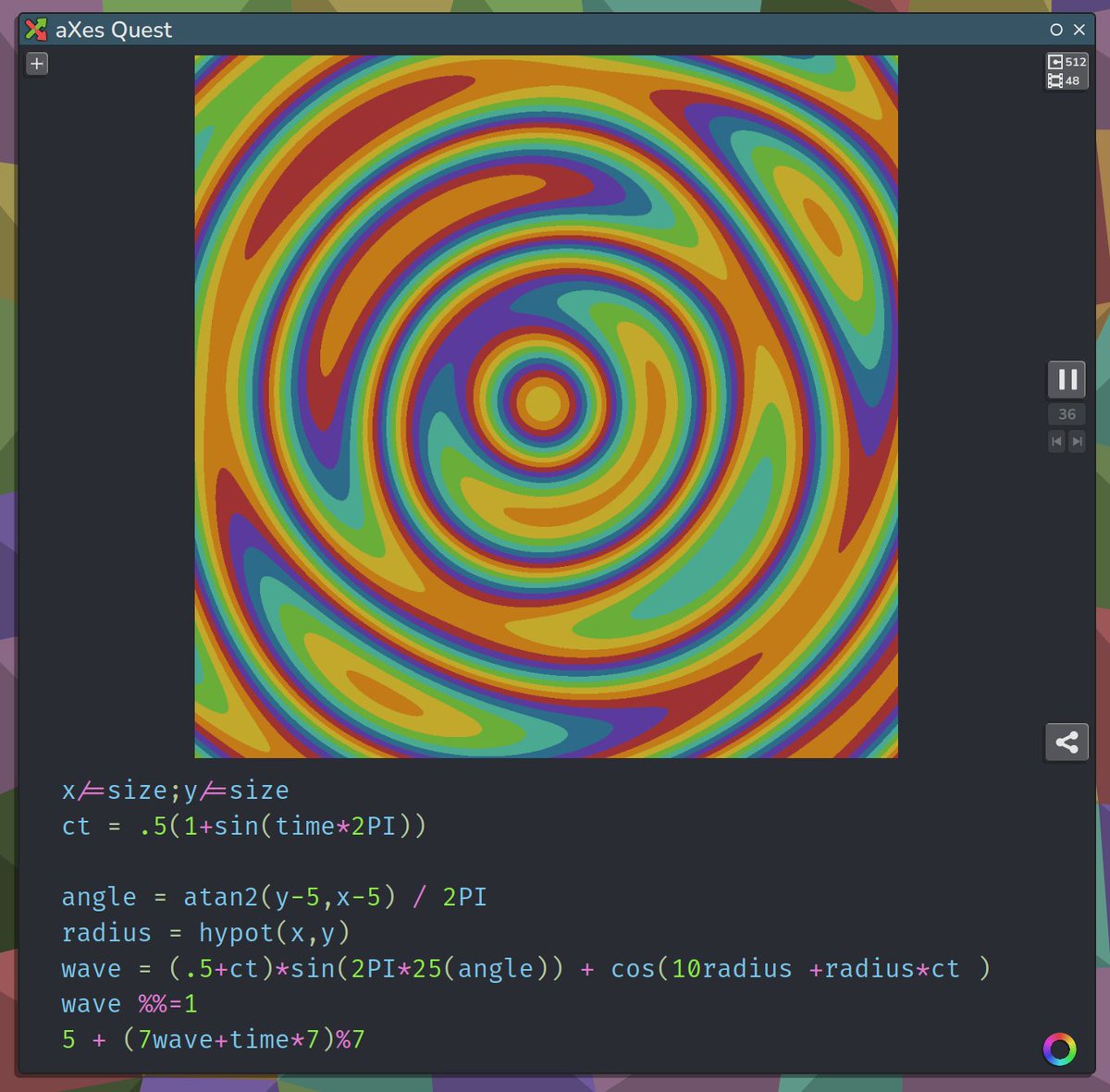
Task: Click code line 'x/=size;y/=size'
Action: pyautogui.click(x=176, y=791)
